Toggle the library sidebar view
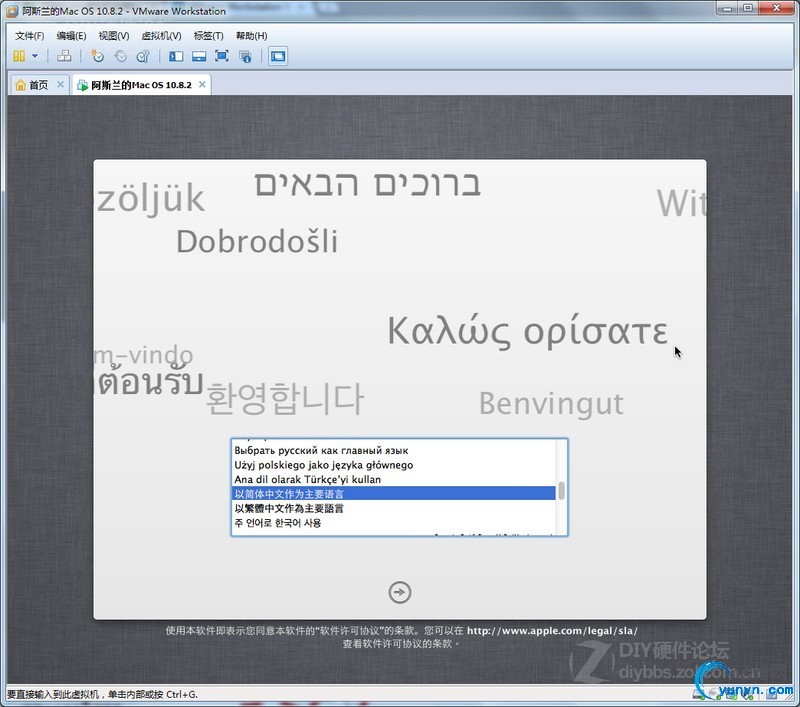This screenshot has height=707, width=800. [x=176, y=56]
